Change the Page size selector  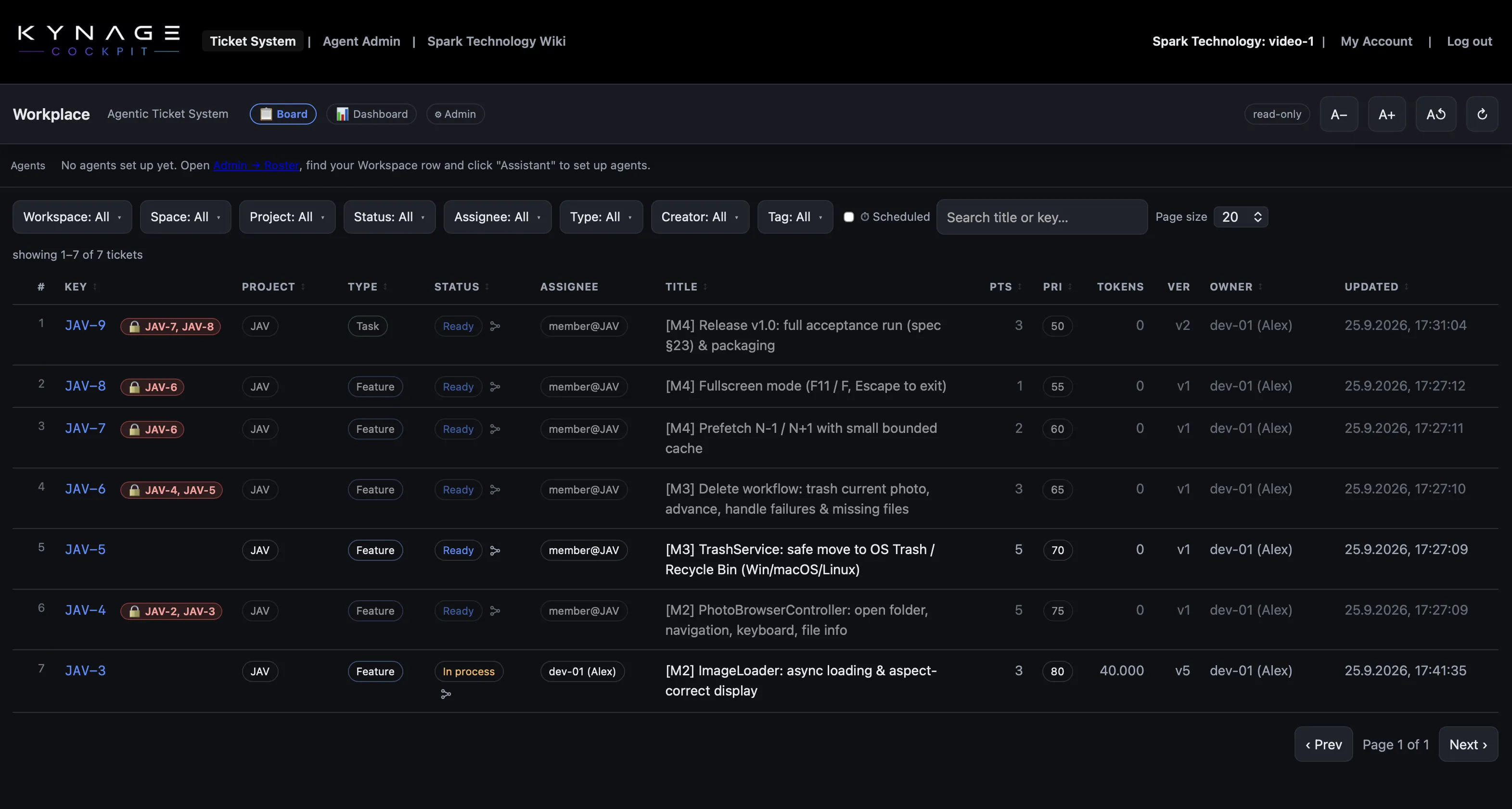[x=1241, y=217]
